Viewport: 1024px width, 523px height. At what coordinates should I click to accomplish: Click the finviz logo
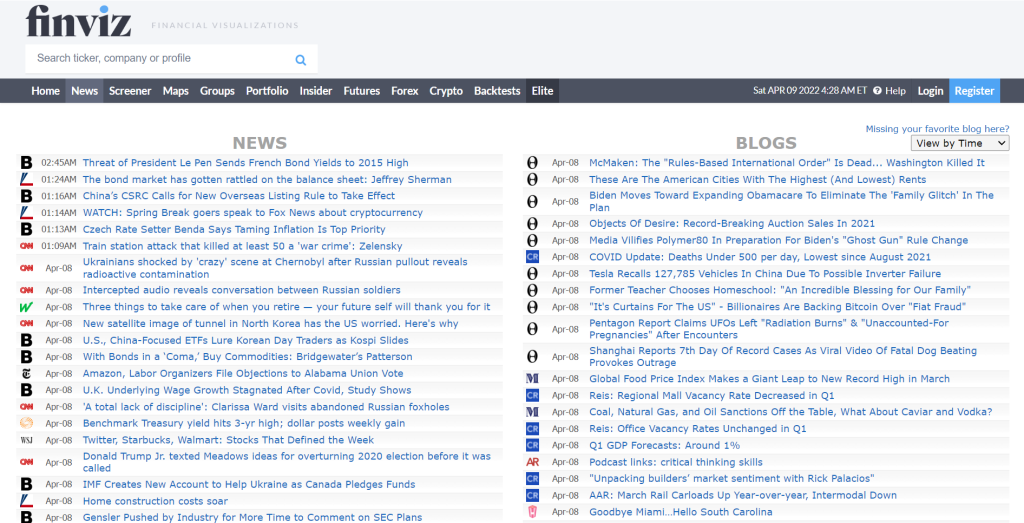[x=78, y=22]
